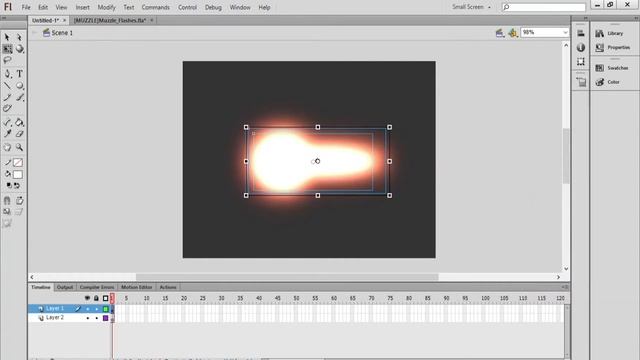Open the Edit Symbols icon
This screenshot has width=640, height=360.
pos(513,33)
